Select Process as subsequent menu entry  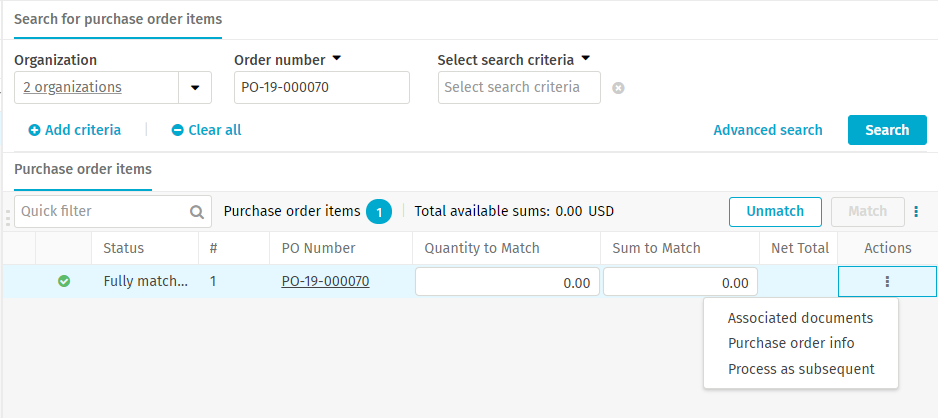[800, 370]
